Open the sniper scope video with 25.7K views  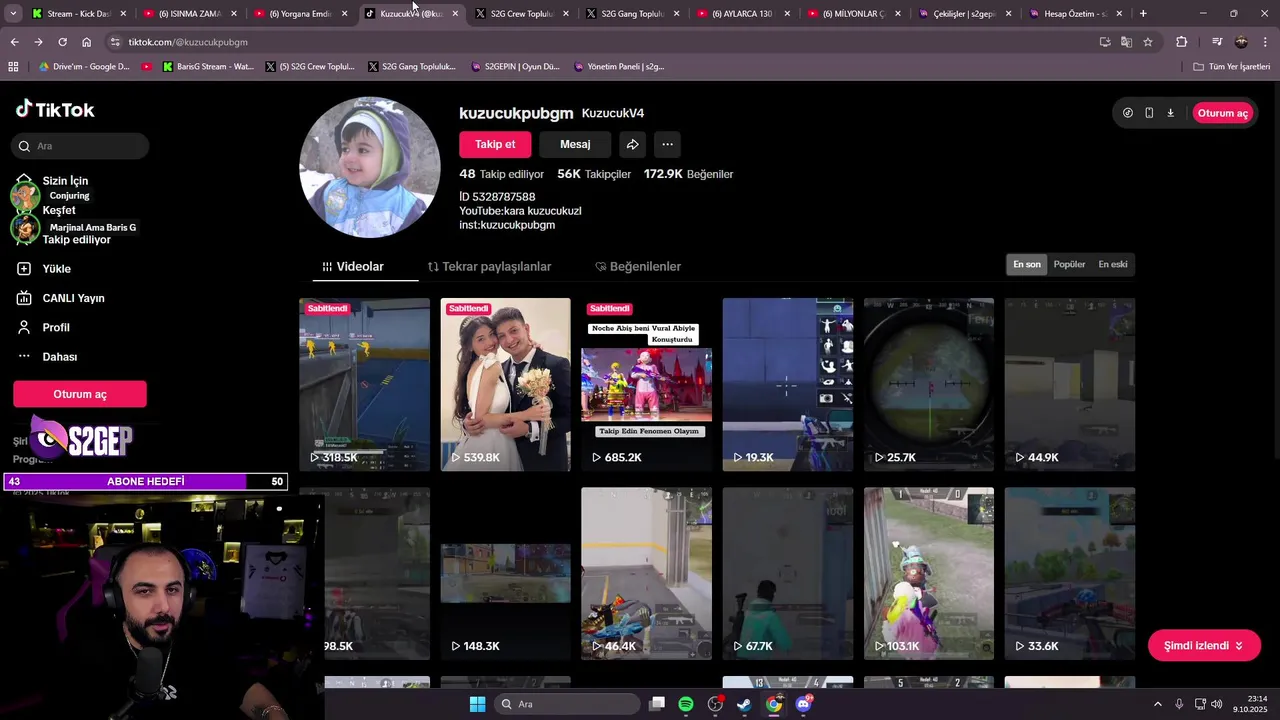(929, 384)
